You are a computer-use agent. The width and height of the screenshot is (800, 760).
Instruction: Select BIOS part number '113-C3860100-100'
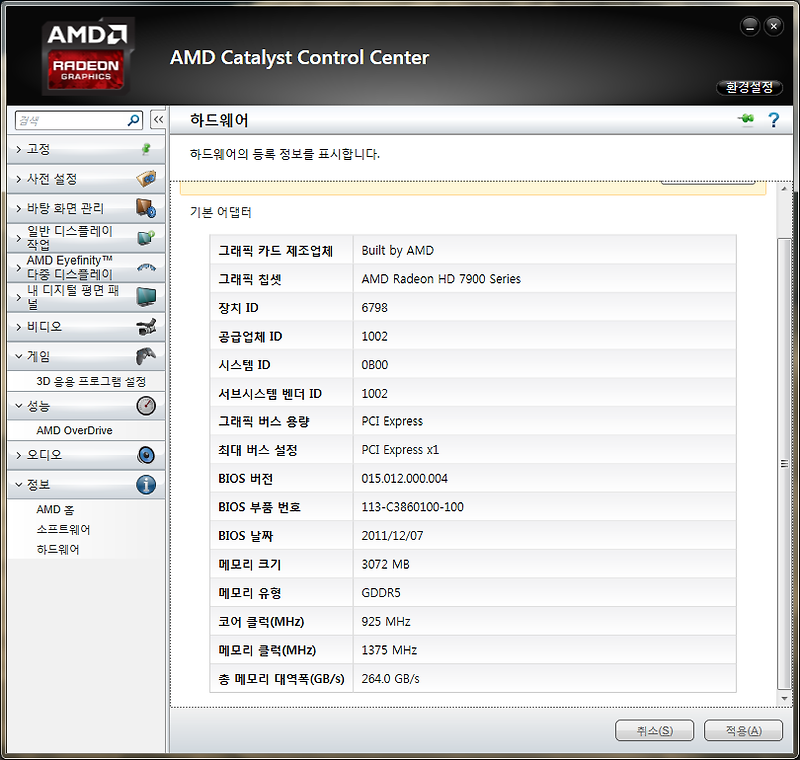412,507
